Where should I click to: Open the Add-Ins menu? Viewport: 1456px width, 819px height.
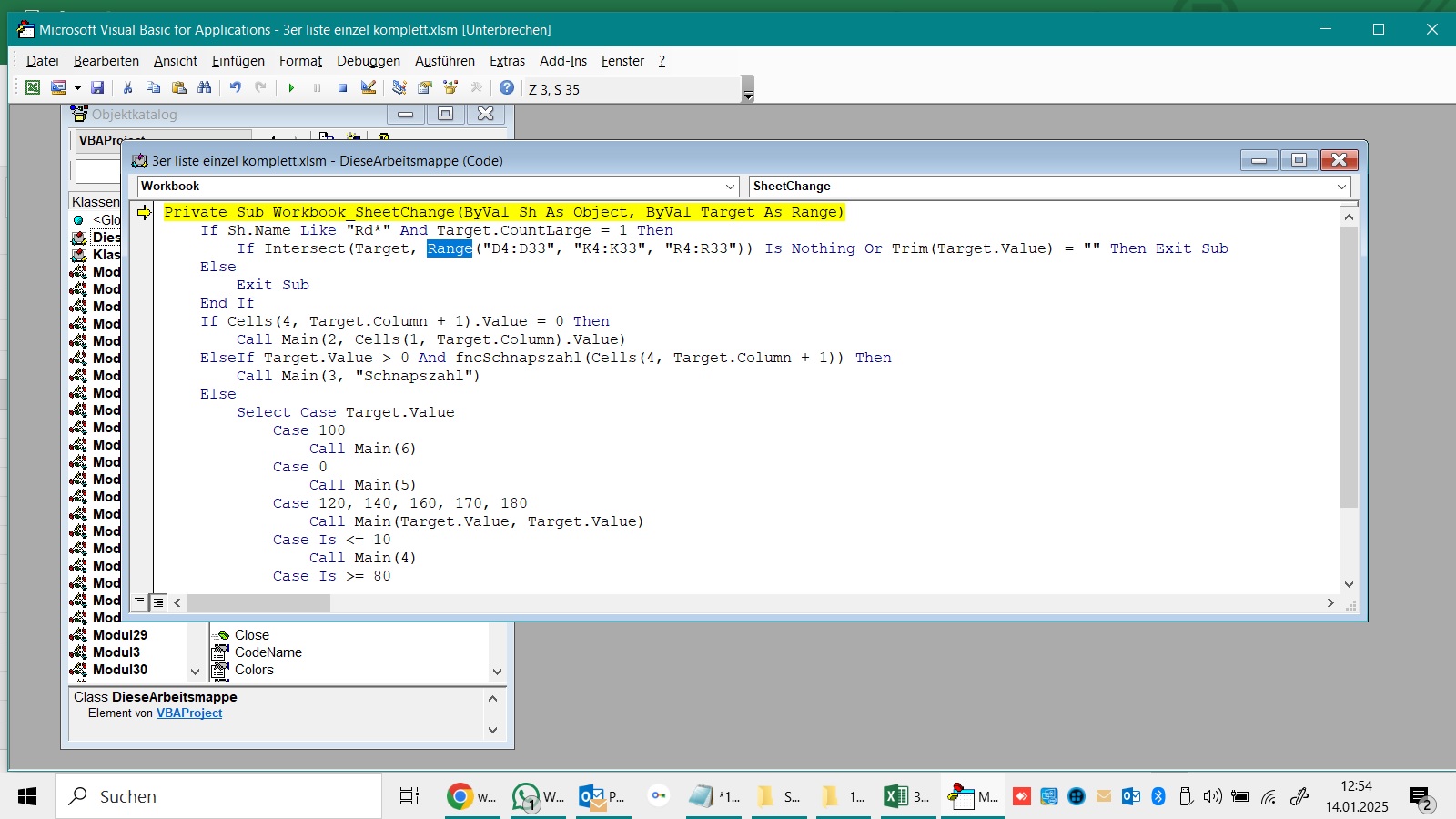563,61
